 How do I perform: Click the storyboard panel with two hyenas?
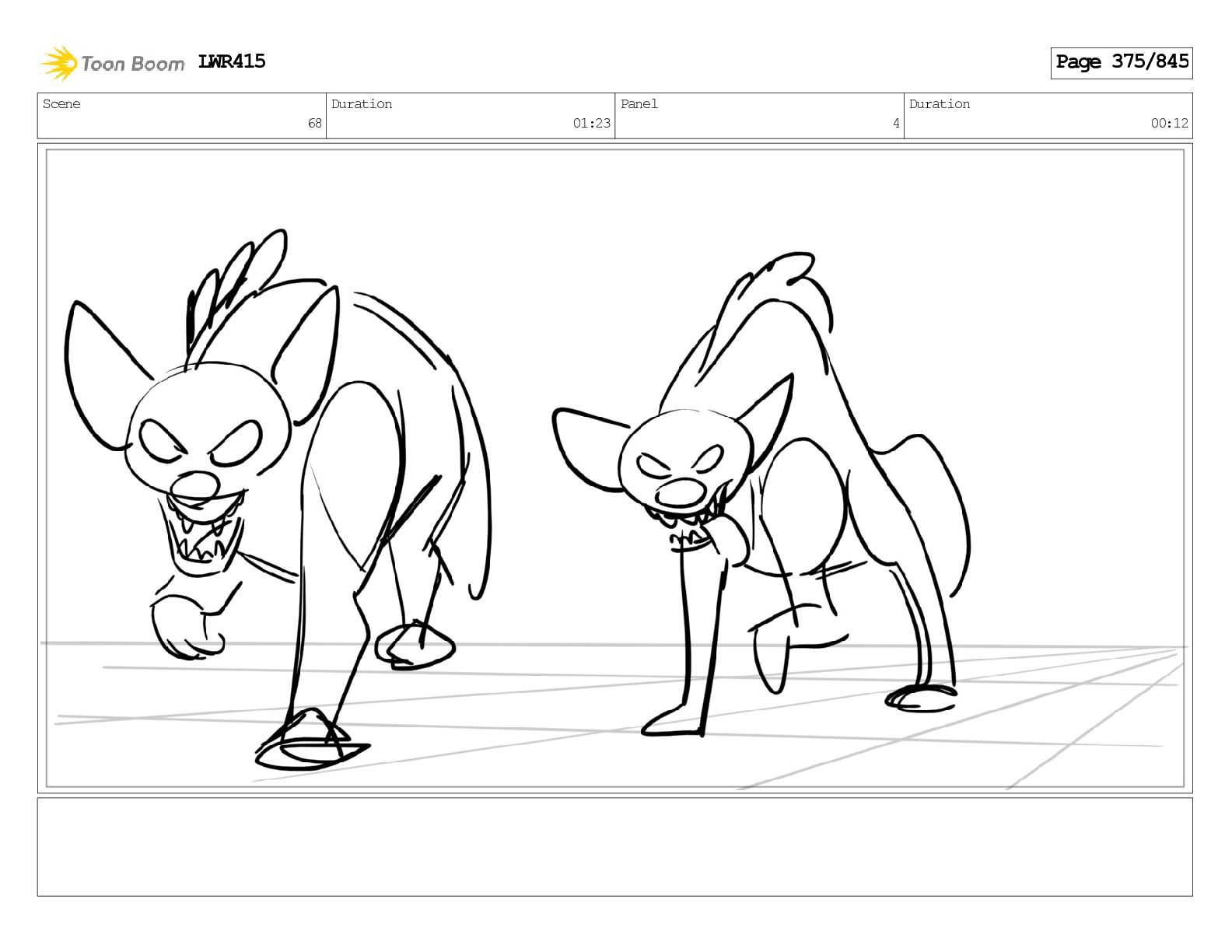click(x=614, y=467)
